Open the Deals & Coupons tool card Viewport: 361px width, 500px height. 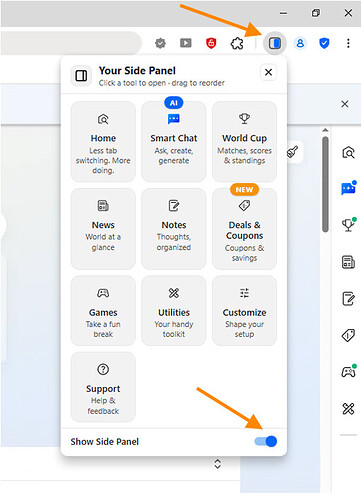pos(244,229)
